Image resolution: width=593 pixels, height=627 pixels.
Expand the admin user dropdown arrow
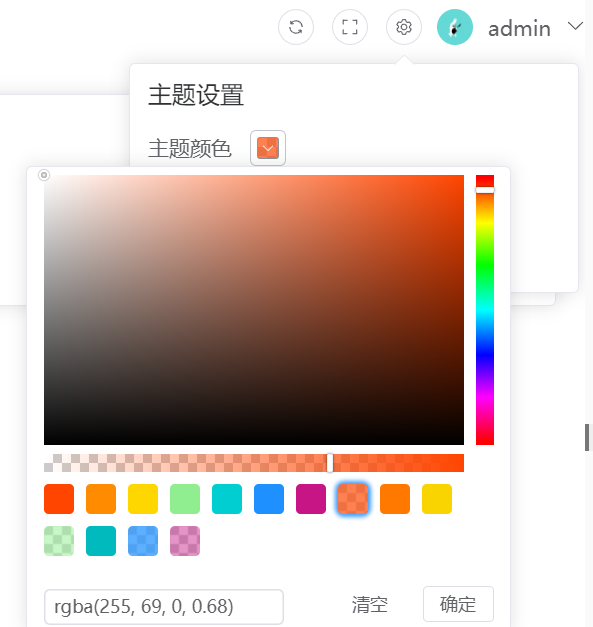[575, 26]
